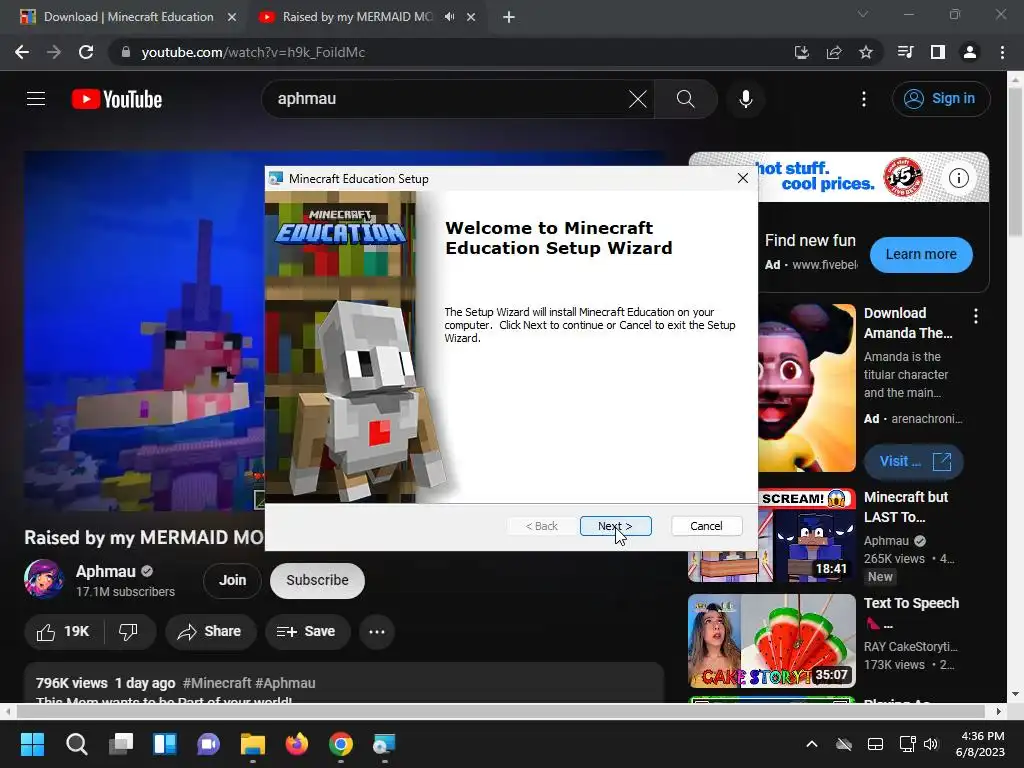Viewport: 1024px width, 768px height.
Task: Open ad info icon
Action: pos(958,178)
